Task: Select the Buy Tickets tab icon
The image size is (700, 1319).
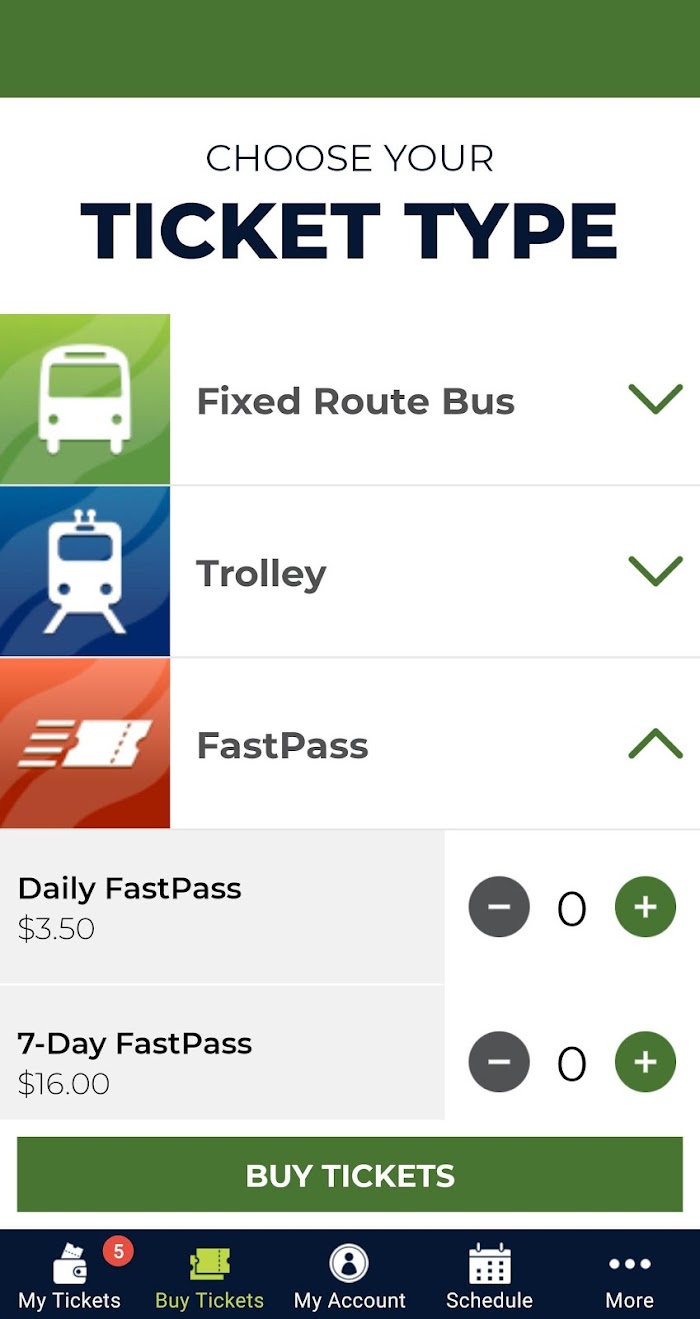Action: (210, 1264)
